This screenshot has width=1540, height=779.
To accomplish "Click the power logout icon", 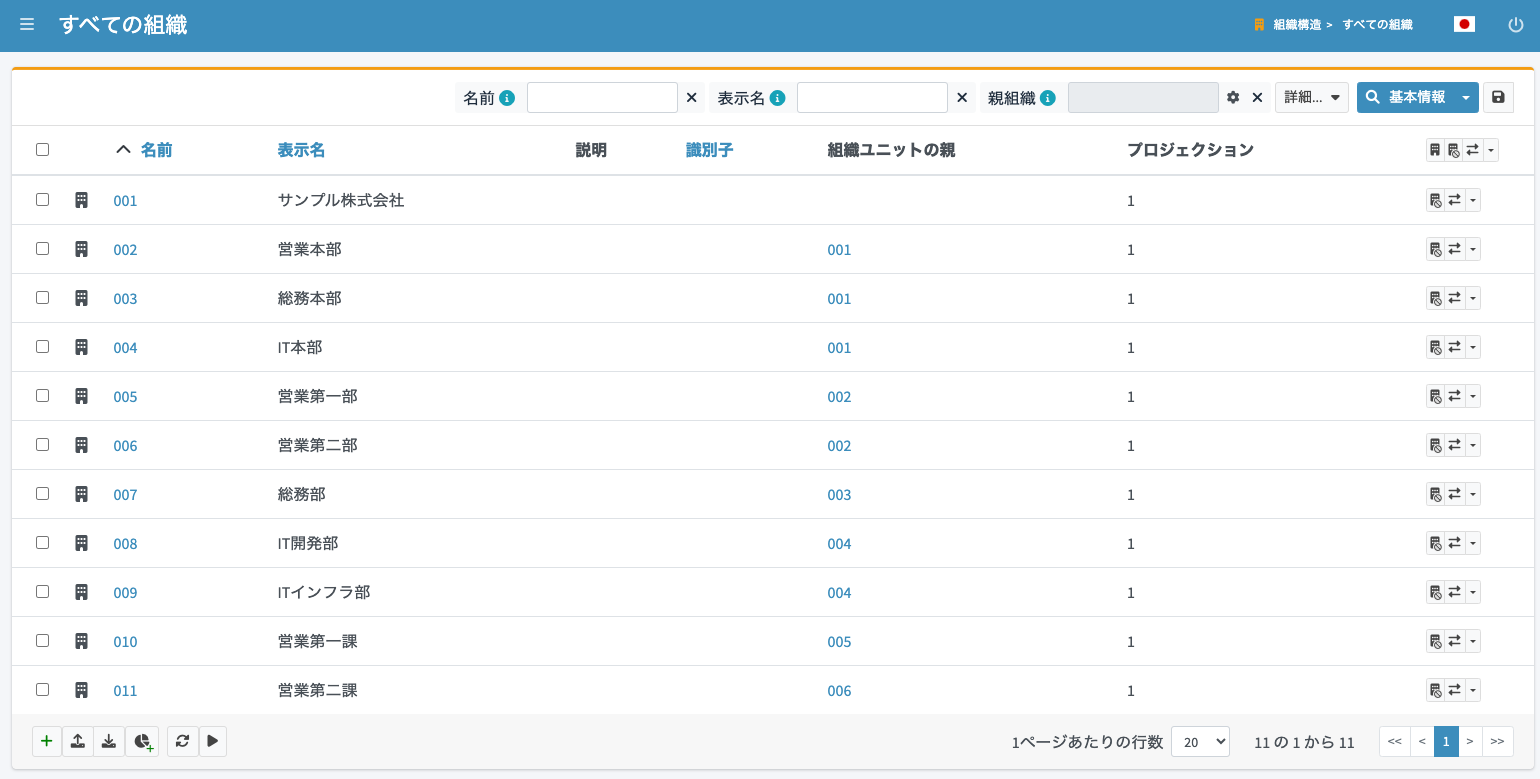I will pyautogui.click(x=1516, y=25).
